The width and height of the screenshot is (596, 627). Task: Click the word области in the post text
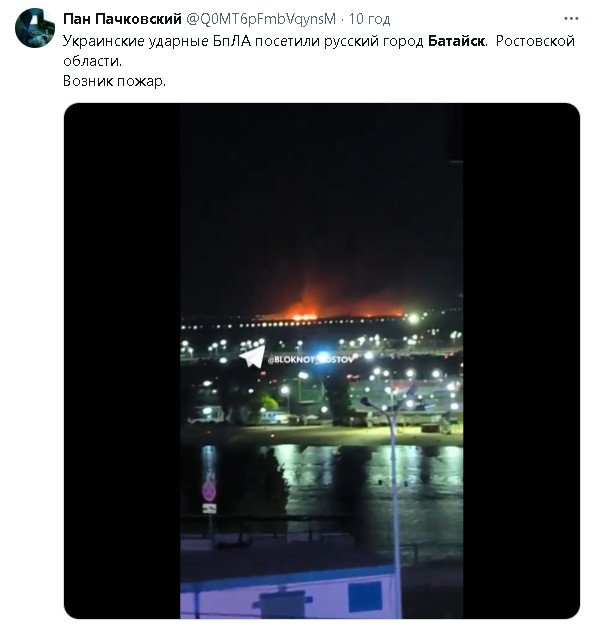coord(92,61)
